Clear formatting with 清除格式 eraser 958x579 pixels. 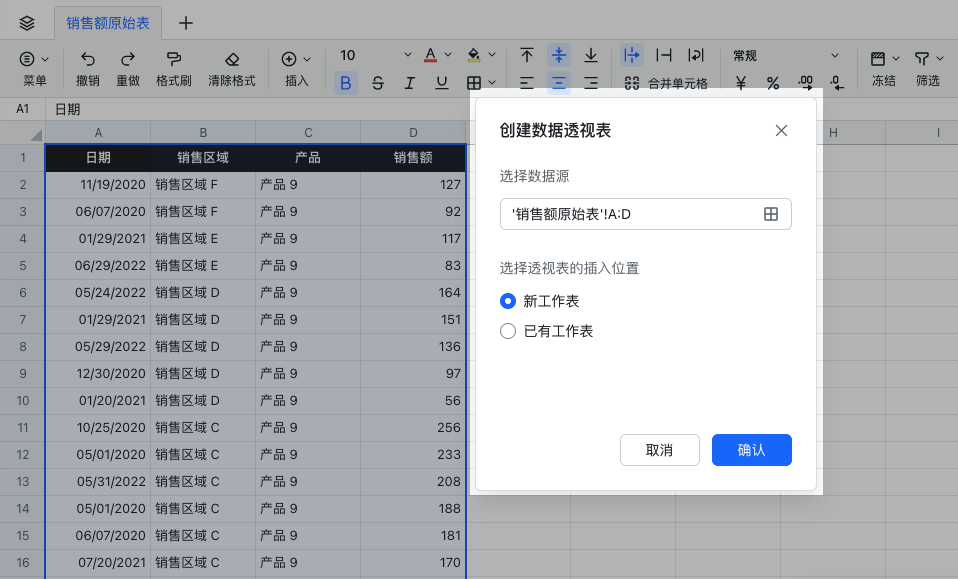point(232,59)
